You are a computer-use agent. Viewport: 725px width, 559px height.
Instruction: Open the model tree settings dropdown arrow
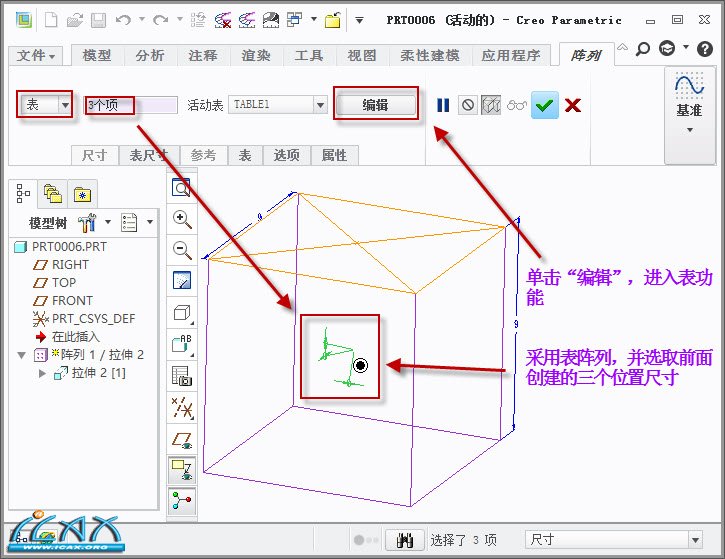108,222
